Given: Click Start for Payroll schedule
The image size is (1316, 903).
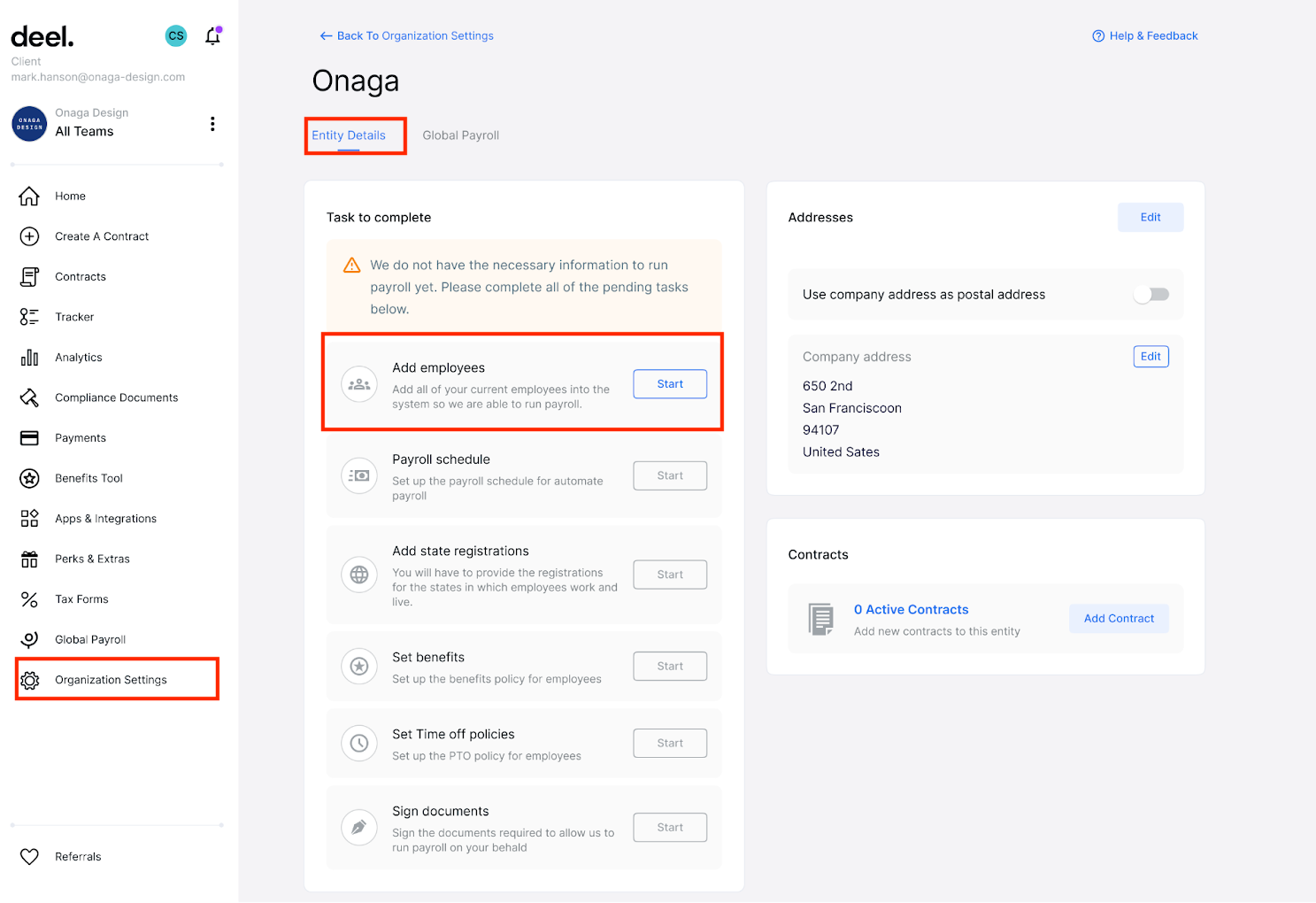Looking at the screenshot, I should tap(670, 476).
